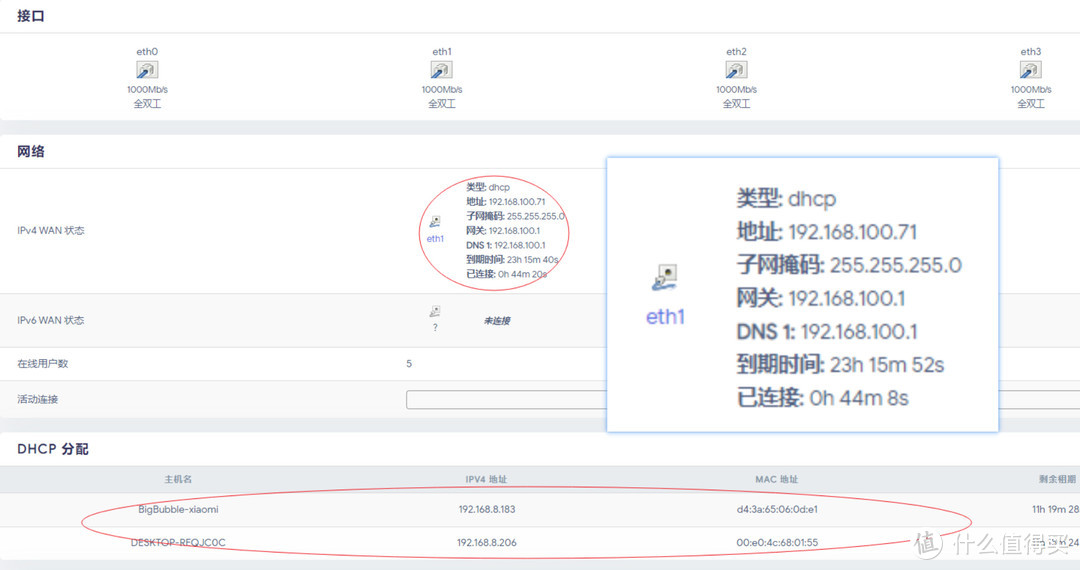Image resolution: width=1080 pixels, height=570 pixels.
Task: Click popup 类型 dhcp line
Action: (786, 199)
